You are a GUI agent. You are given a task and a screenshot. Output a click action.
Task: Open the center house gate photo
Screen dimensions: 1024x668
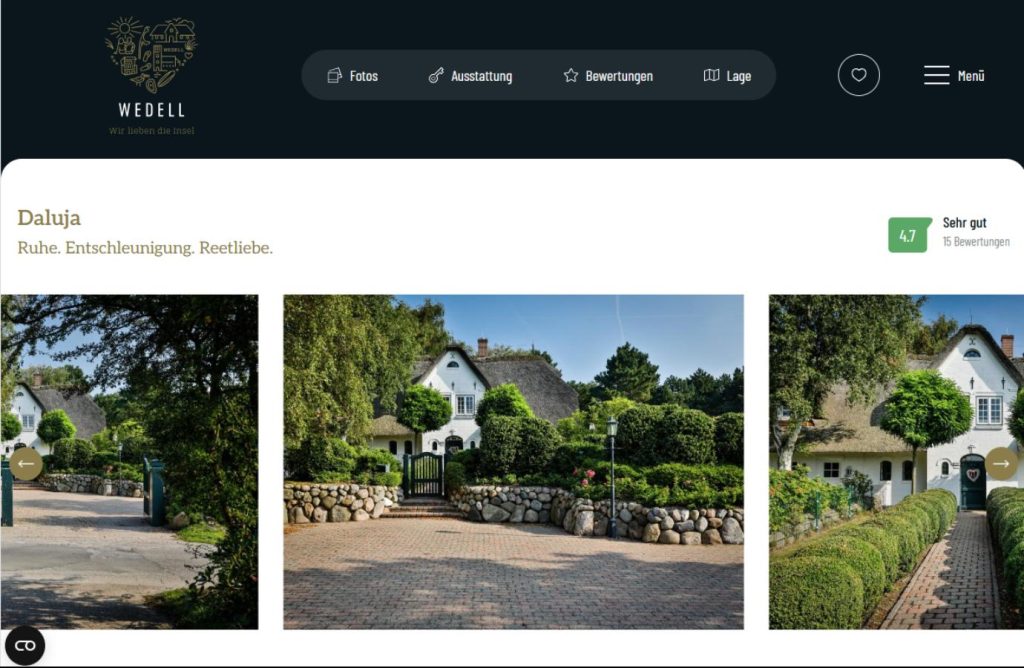click(513, 462)
